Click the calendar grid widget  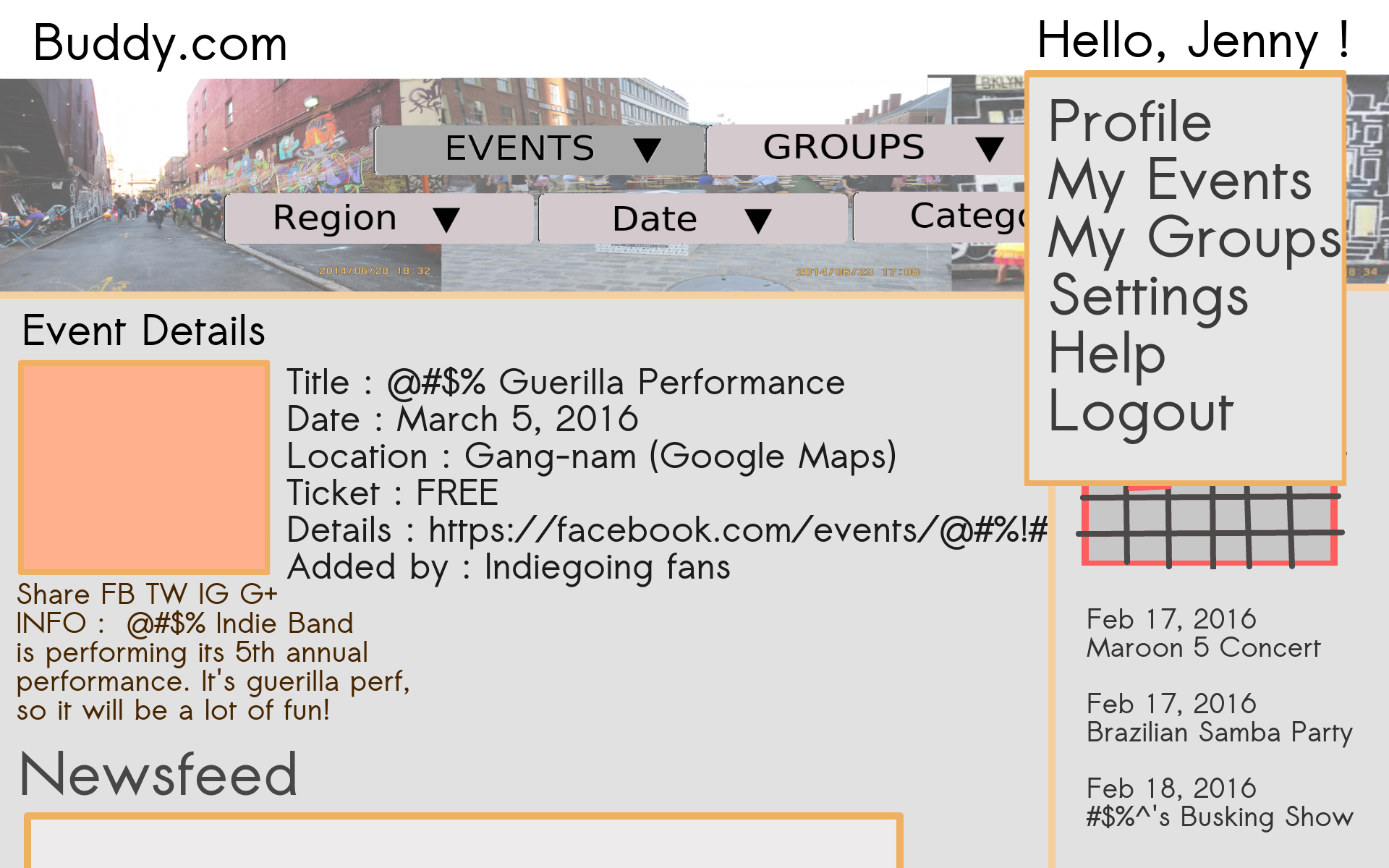(x=1209, y=528)
